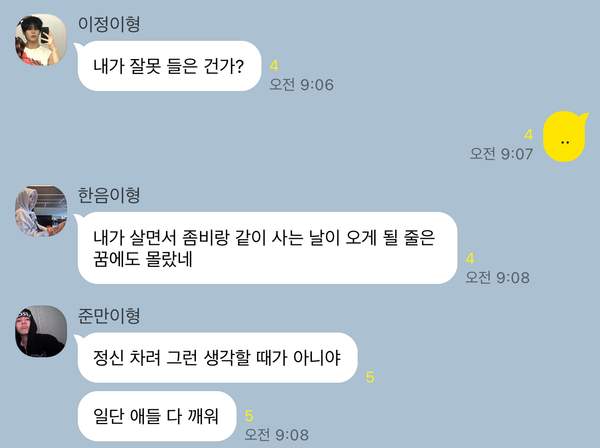600x448 pixels.
Task: Click the 오전 9:08 timestamp beside zombie message
Action: coord(497,277)
